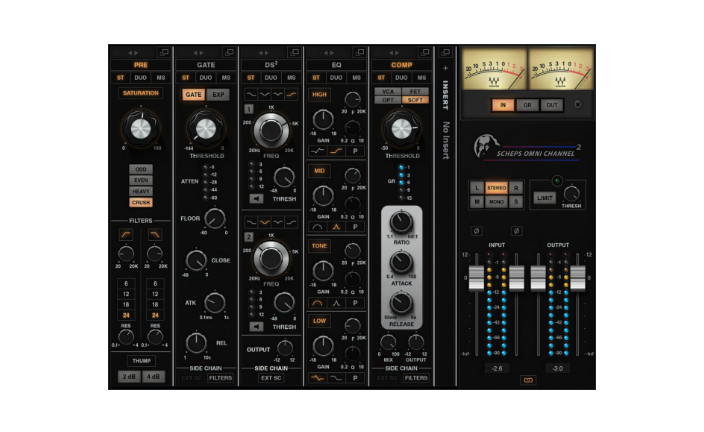
Task: Click the right OUTPUT fader handle
Action: click(x=578, y=278)
